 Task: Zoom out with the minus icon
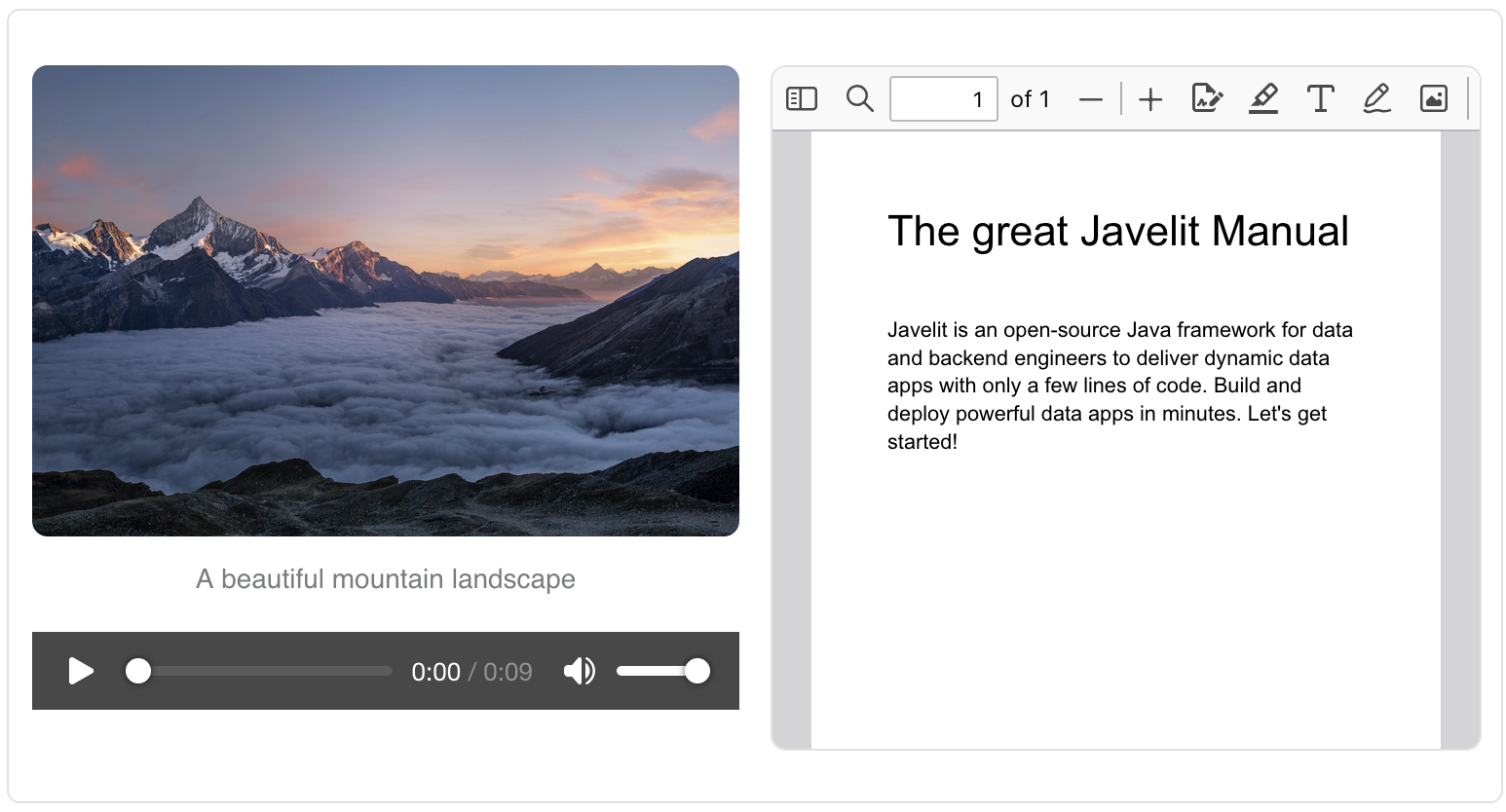click(x=1091, y=99)
